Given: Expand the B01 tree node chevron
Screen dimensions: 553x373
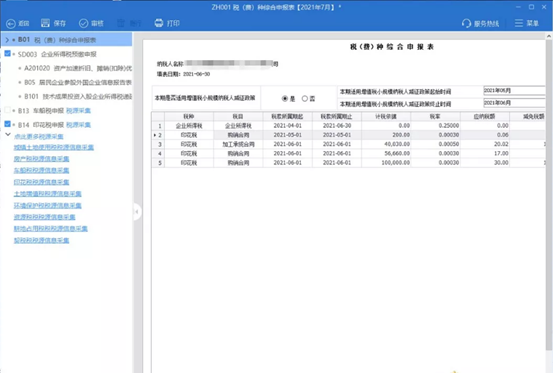Looking at the screenshot, I should [7, 40].
